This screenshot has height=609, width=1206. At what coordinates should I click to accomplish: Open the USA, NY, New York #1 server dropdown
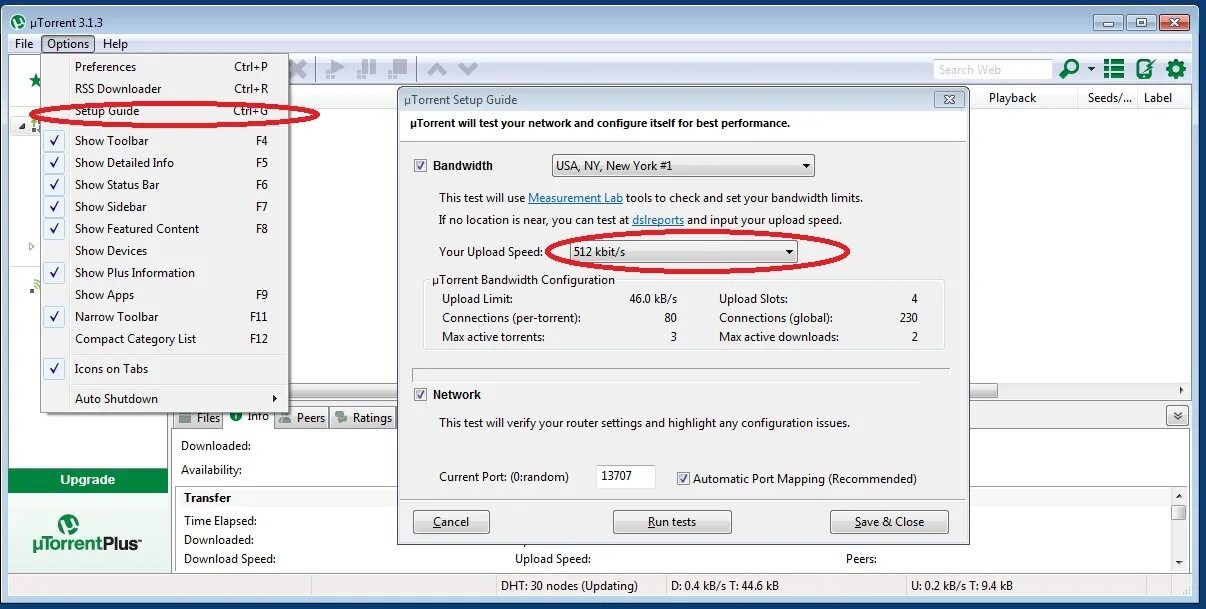pos(683,166)
